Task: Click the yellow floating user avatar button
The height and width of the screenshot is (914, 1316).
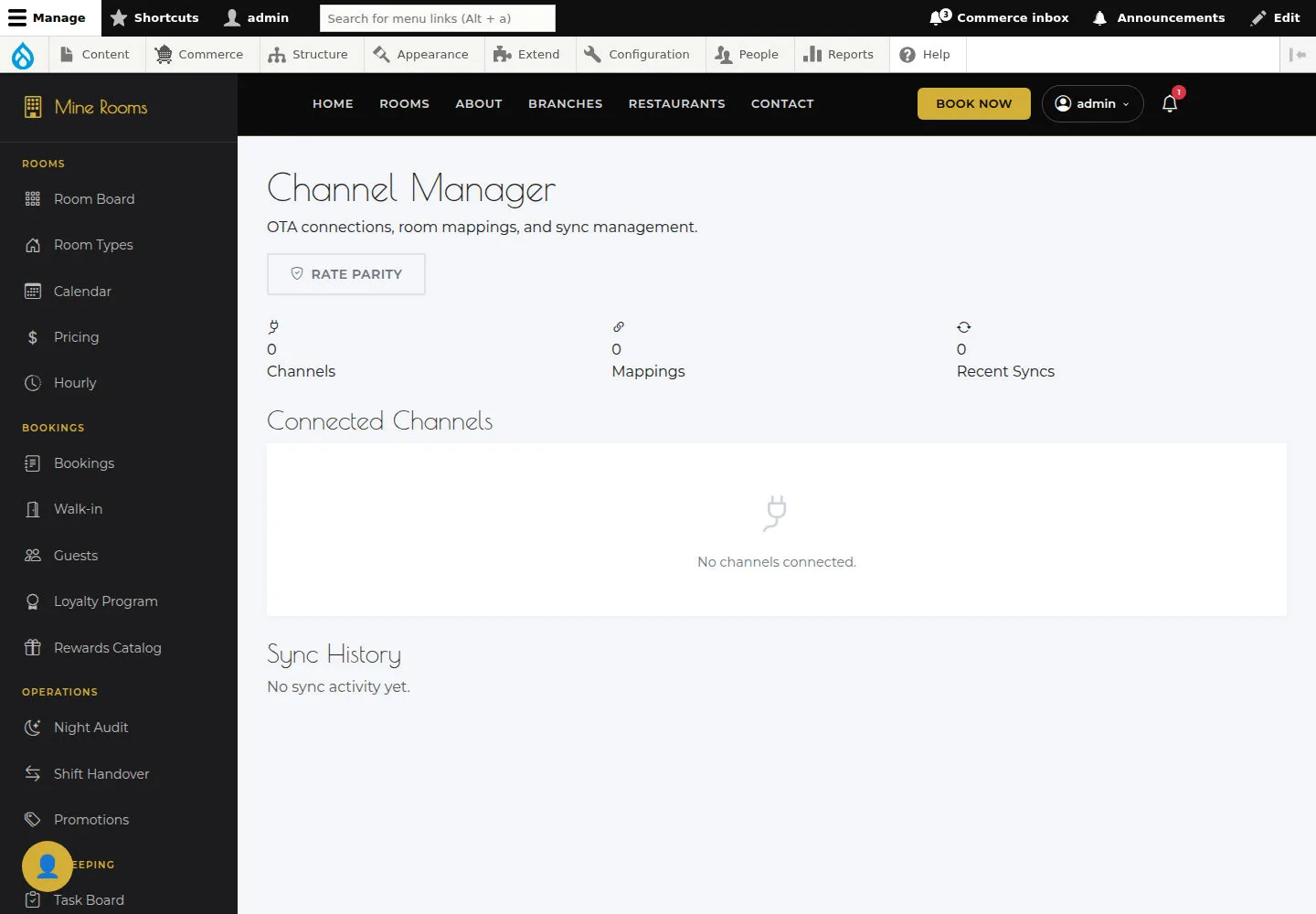Action: 48,866
